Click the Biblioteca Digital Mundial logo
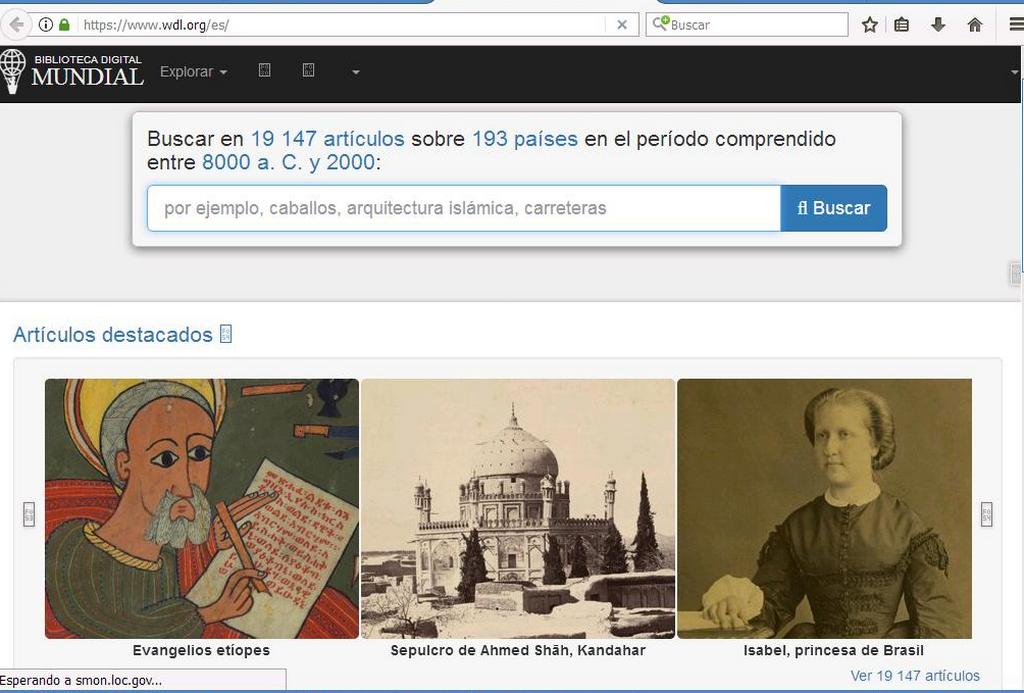Screen dimensions: 1024x693 coord(72,71)
